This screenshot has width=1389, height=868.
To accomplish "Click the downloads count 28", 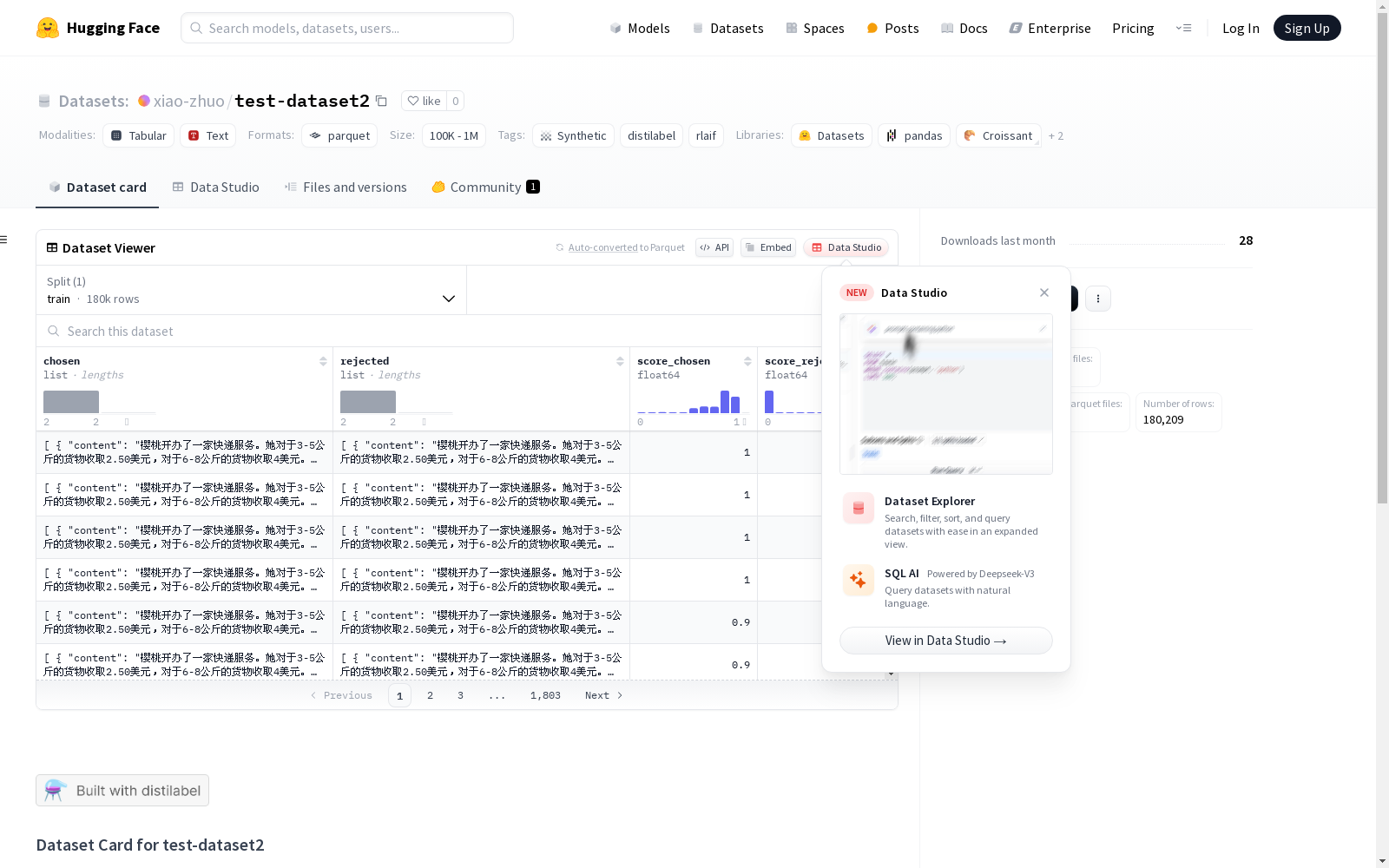I will pyautogui.click(x=1246, y=240).
